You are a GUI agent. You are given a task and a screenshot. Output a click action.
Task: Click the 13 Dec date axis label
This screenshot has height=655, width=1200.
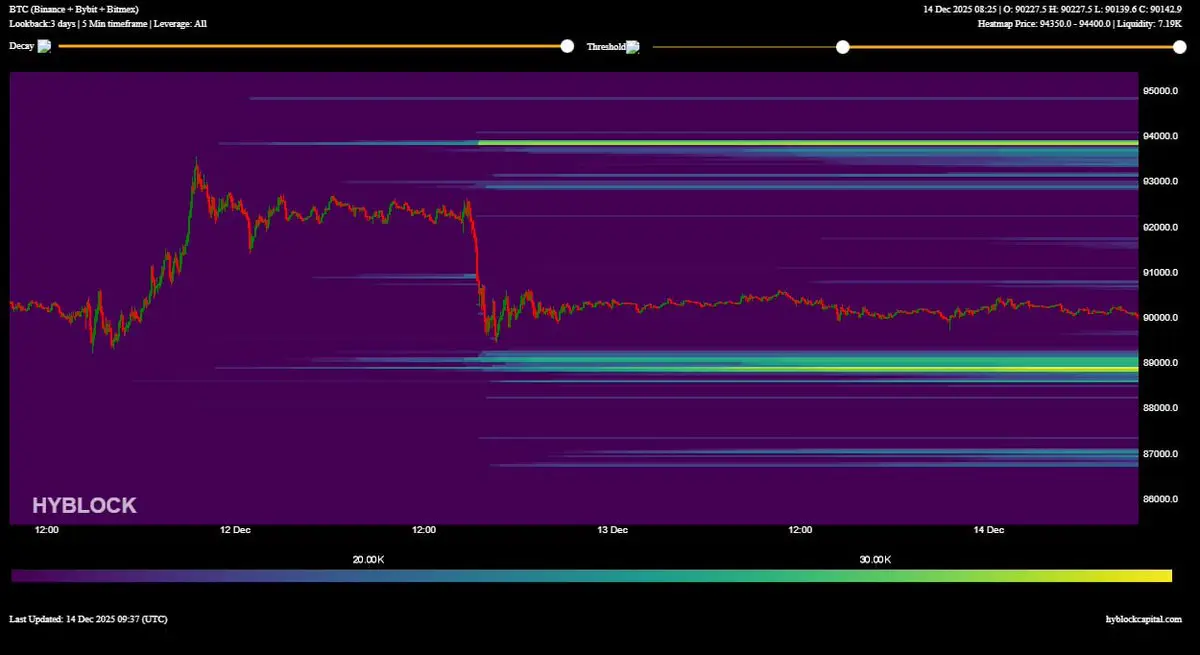(612, 530)
